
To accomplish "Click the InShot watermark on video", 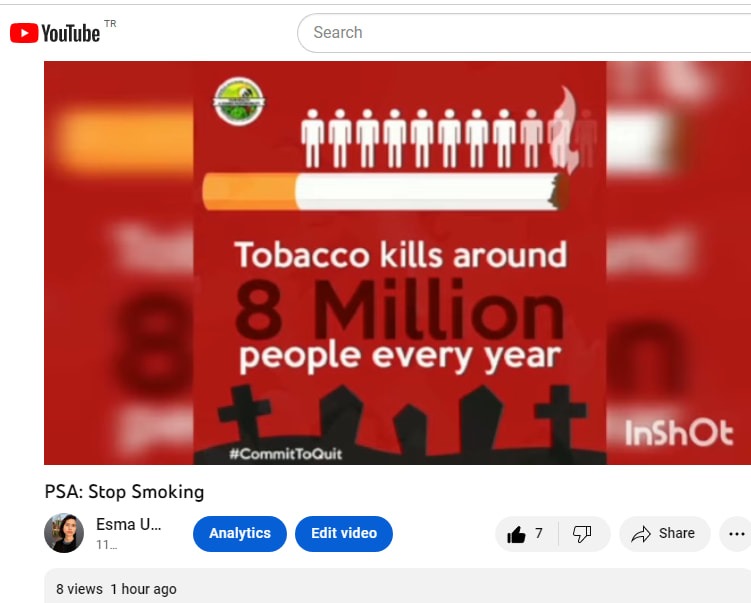I will (679, 433).
